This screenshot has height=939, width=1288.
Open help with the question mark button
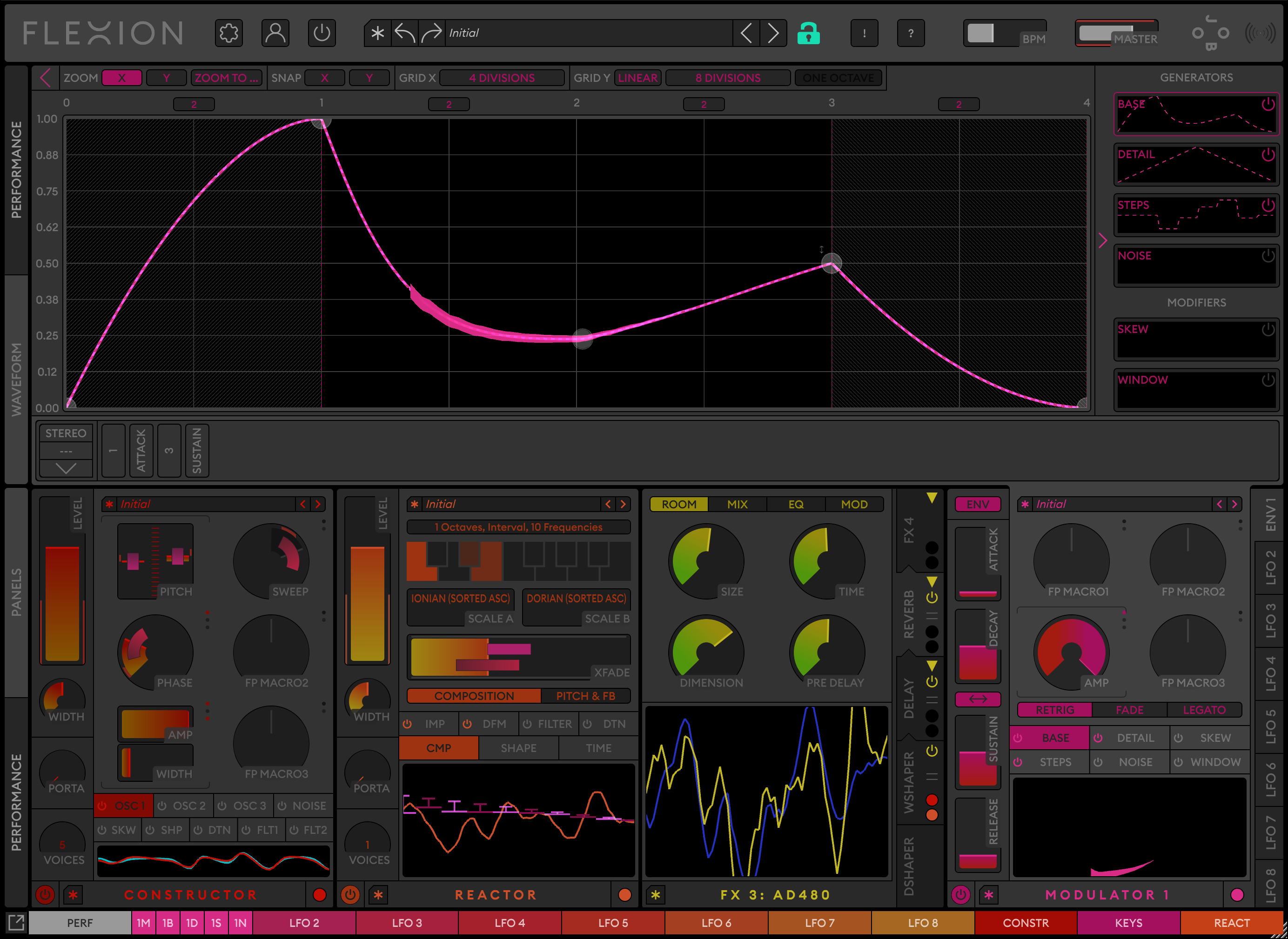pos(911,33)
